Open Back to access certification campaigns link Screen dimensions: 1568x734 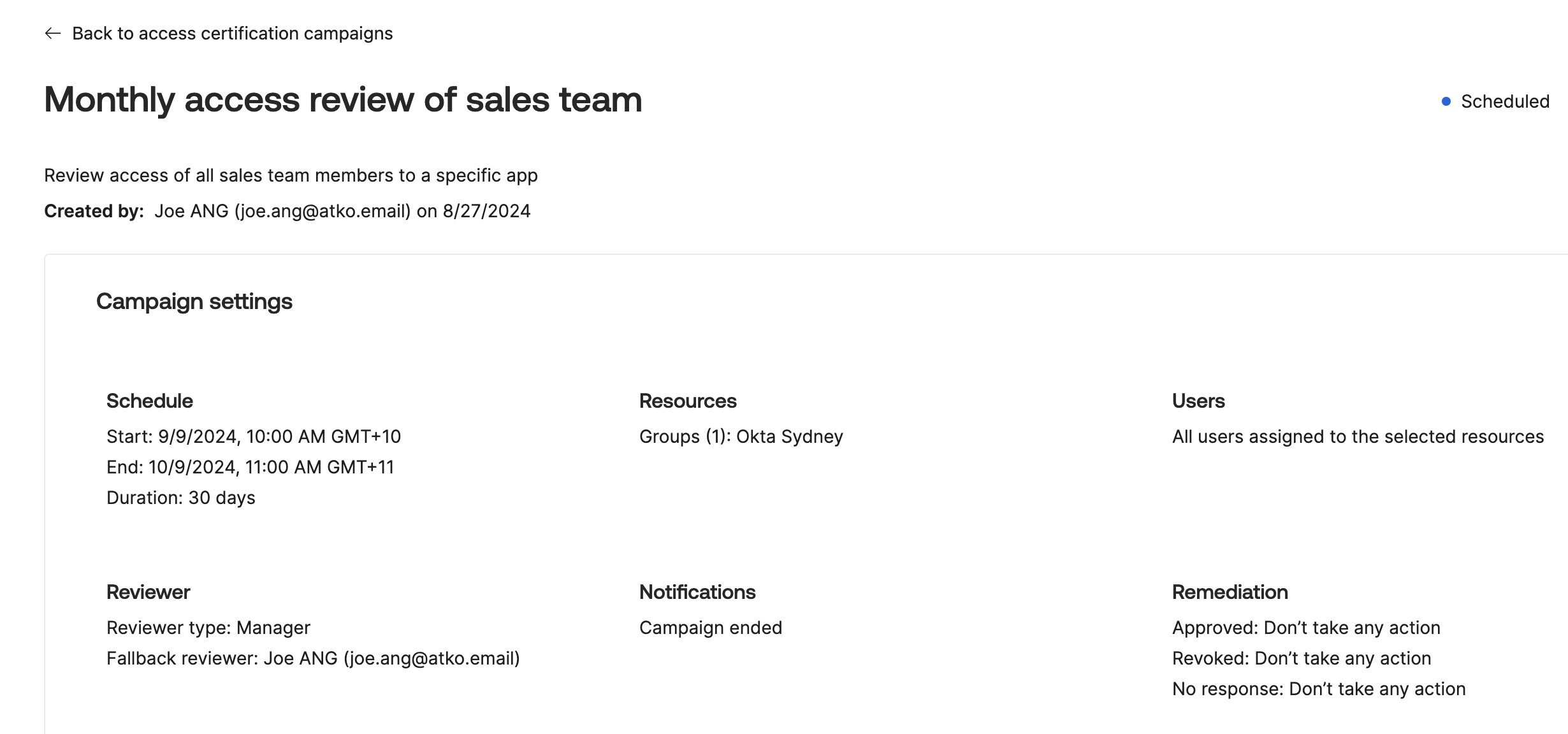coord(232,33)
